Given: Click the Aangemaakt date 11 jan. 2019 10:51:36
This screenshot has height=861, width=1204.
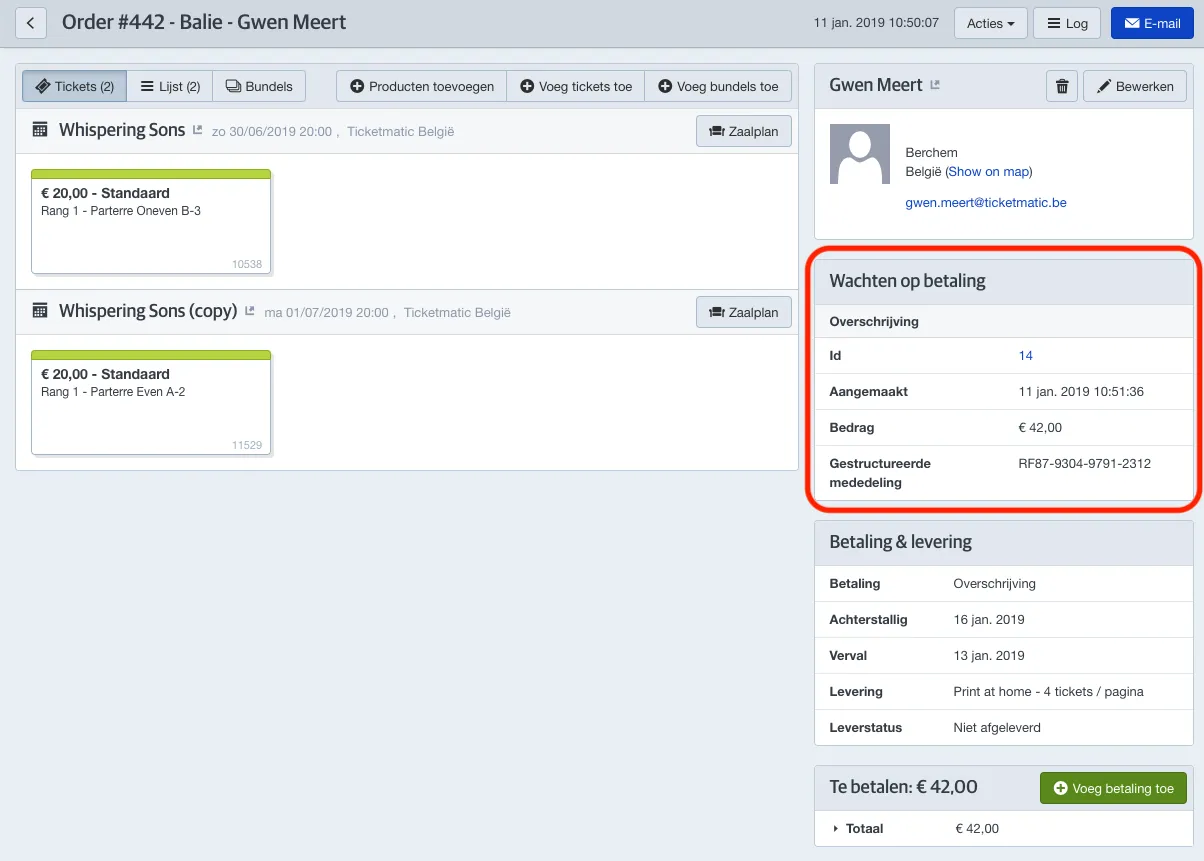Looking at the screenshot, I should 1081,392.
